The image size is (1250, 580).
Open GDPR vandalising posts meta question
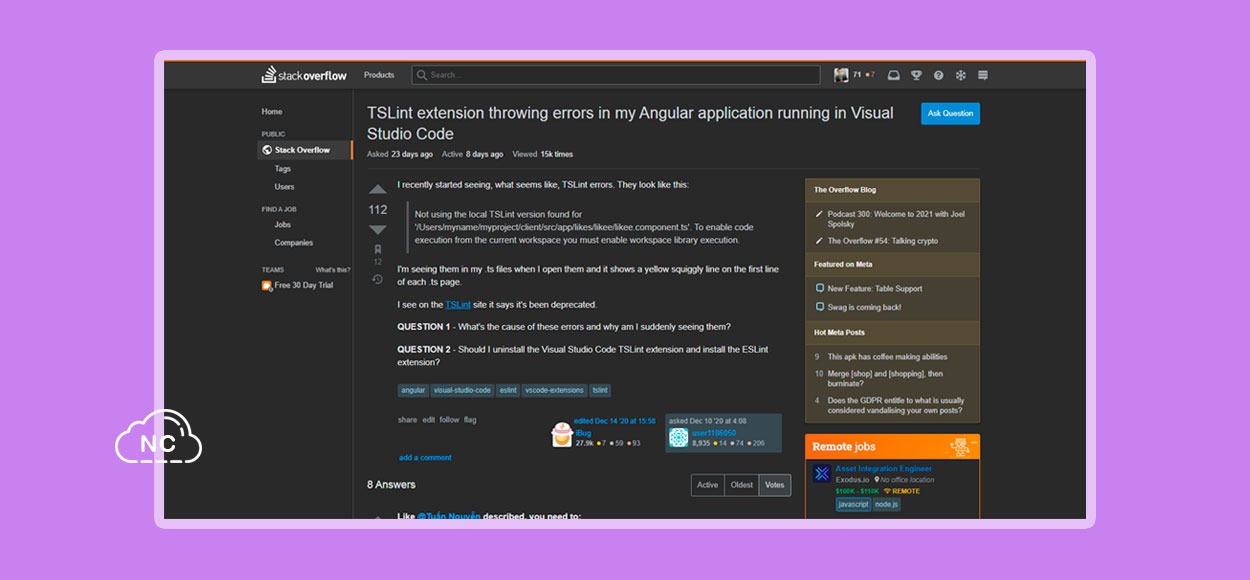pos(895,405)
